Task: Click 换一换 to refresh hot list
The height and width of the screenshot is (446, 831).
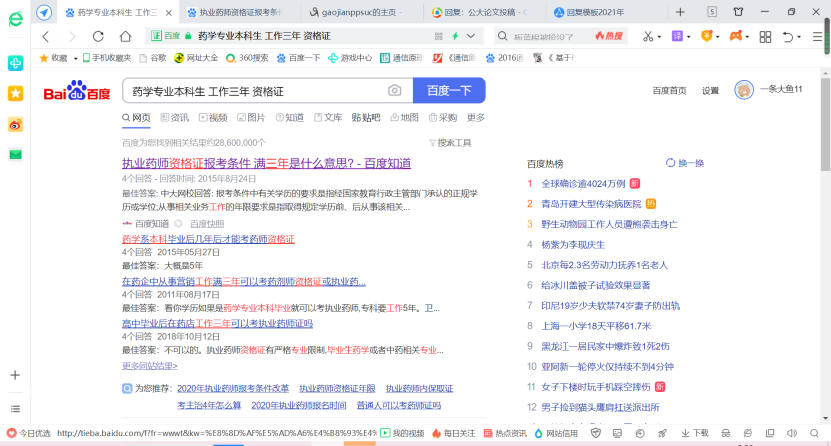Action: (685, 163)
